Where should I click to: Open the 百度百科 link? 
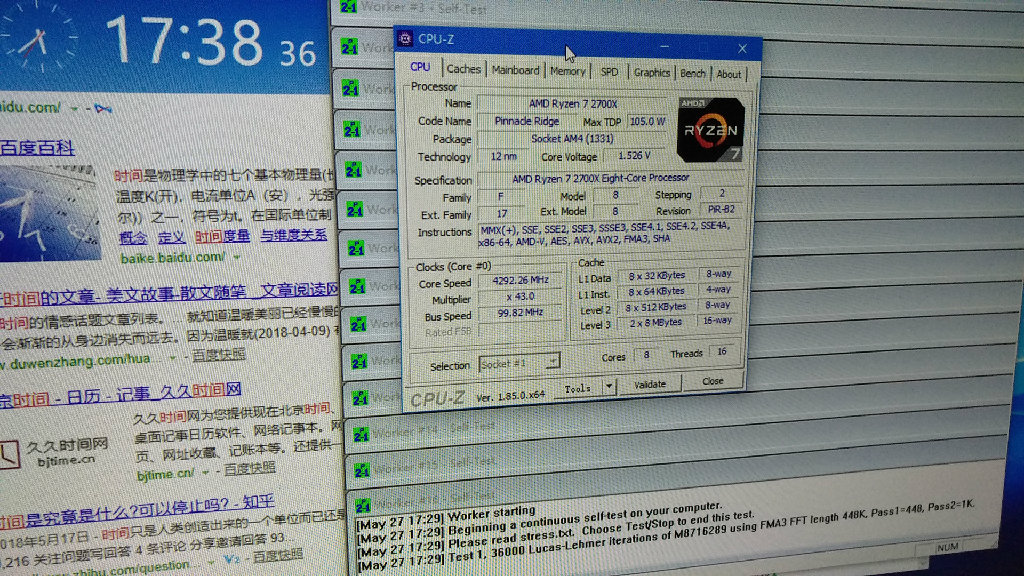coord(37,148)
